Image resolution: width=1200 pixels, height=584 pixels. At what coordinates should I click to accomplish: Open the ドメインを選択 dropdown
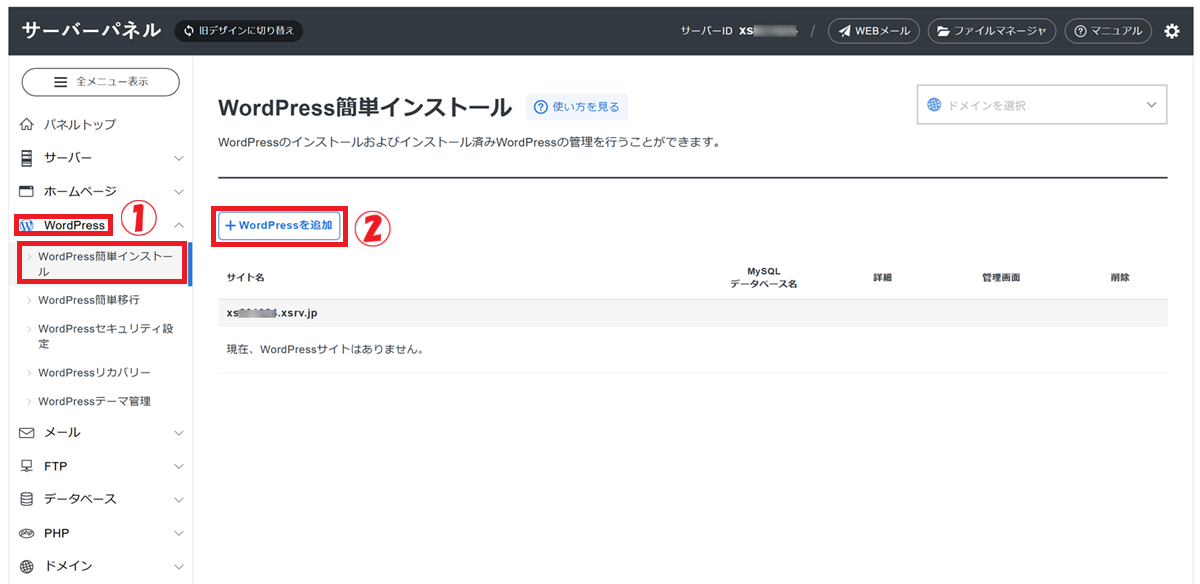pyautogui.click(x=1041, y=105)
